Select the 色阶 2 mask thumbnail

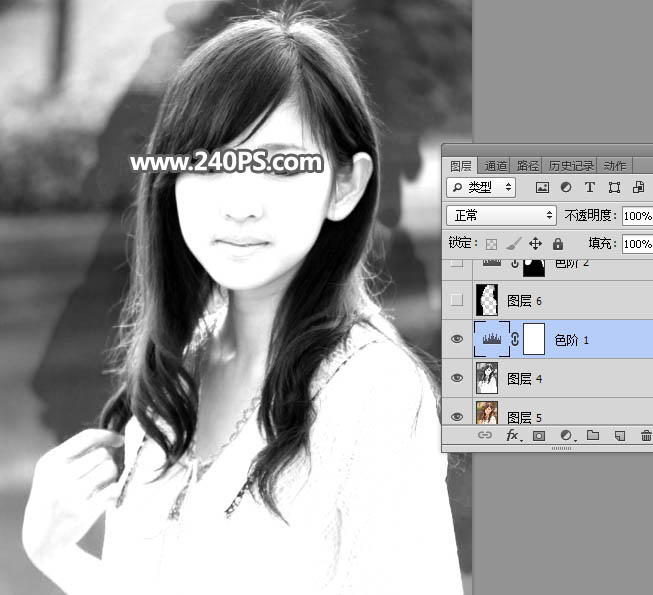[534, 267]
